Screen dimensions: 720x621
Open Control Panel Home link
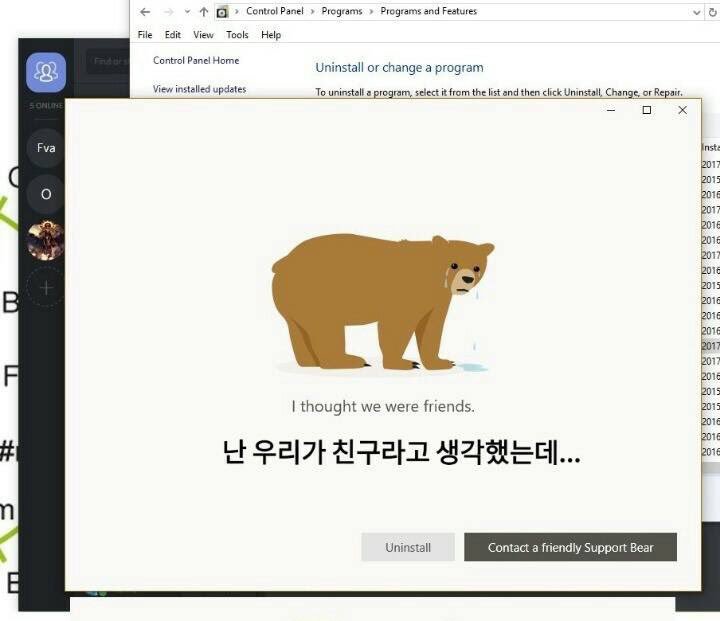196,61
